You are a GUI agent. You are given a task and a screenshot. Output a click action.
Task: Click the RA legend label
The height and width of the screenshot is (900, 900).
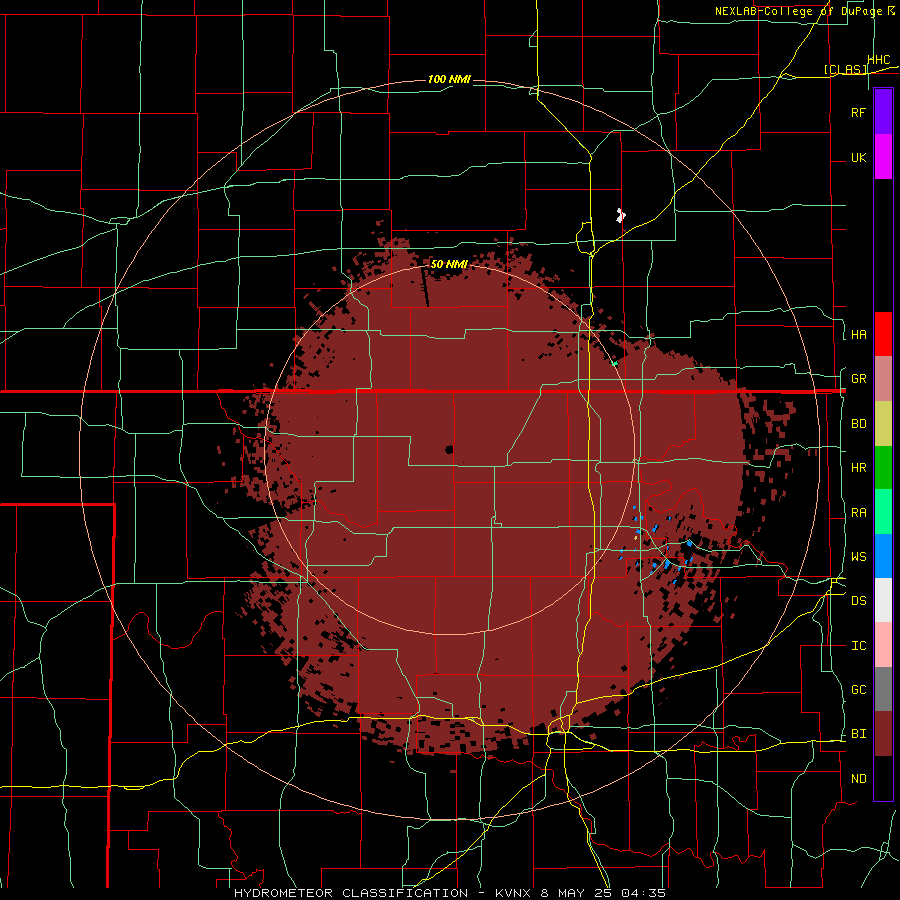[858, 513]
